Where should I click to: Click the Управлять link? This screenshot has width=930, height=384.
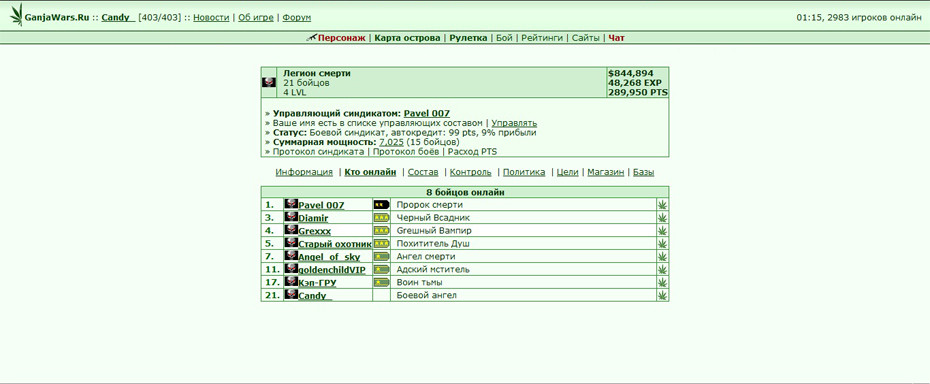coord(514,123)
